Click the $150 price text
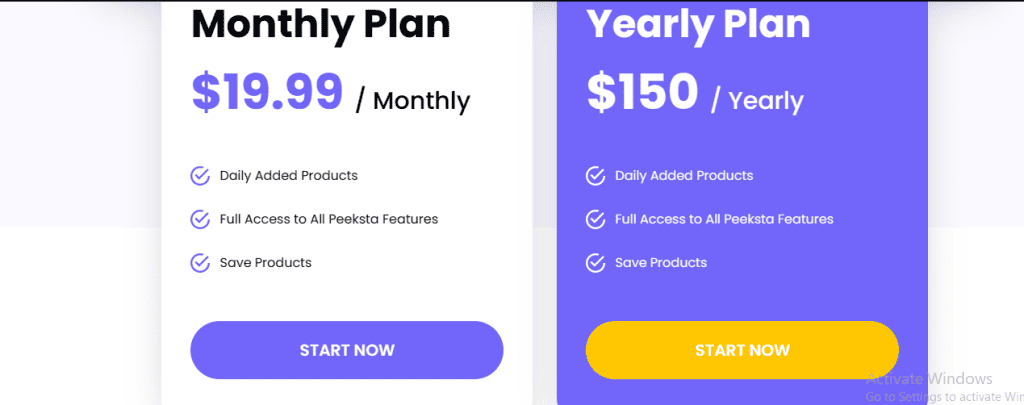The image size is (1024, 405). (643, 91)
